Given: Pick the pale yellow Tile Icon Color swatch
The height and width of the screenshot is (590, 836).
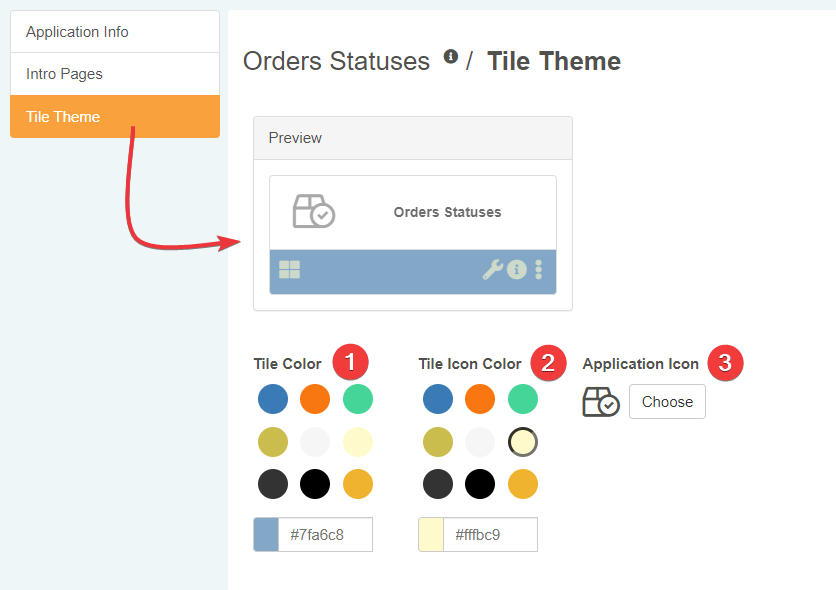Looking at the screenshot, I should click(523, 441).
